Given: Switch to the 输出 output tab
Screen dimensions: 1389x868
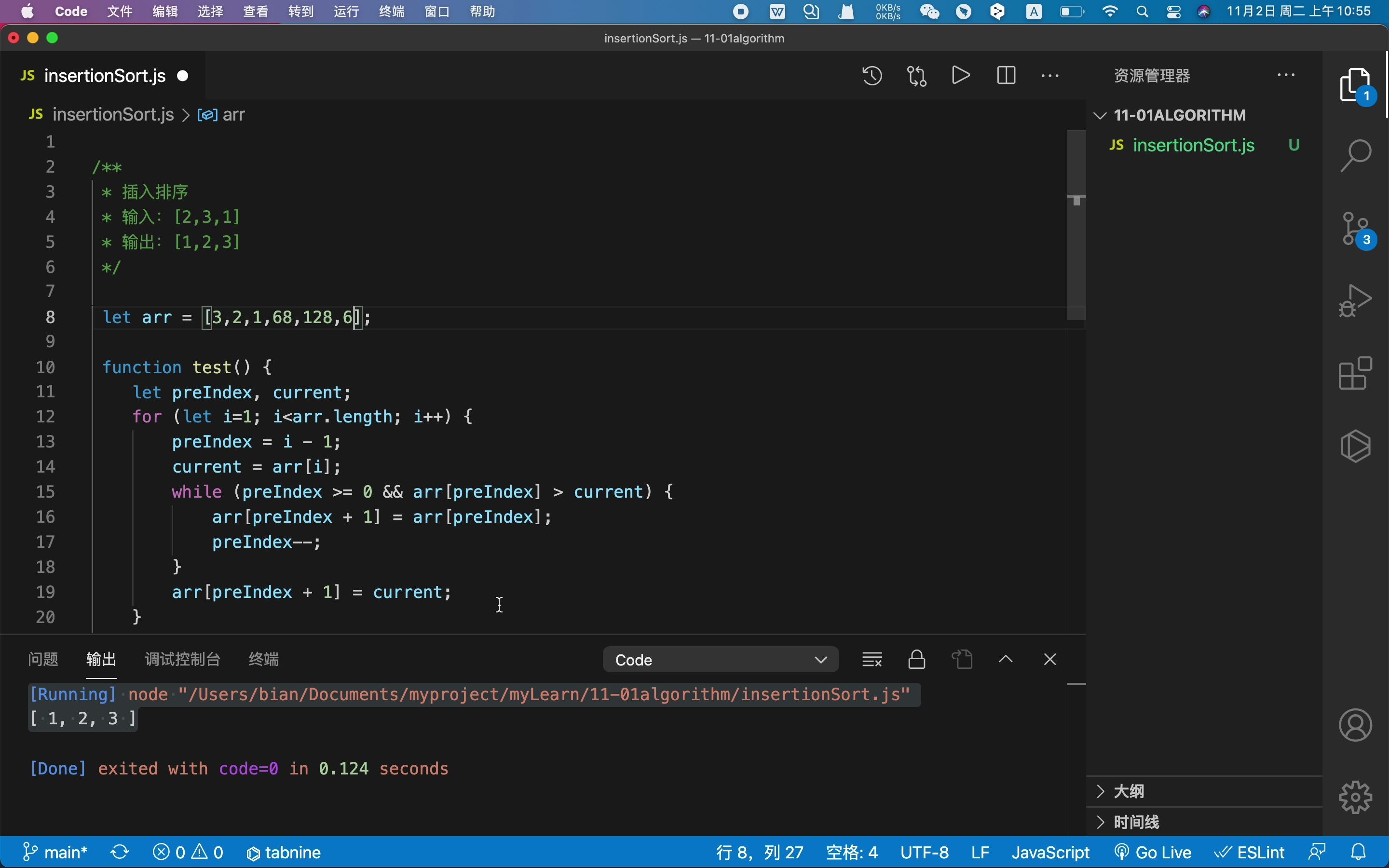Looking at the screenshot, I should pyautogui.click(x=102, y=659).
